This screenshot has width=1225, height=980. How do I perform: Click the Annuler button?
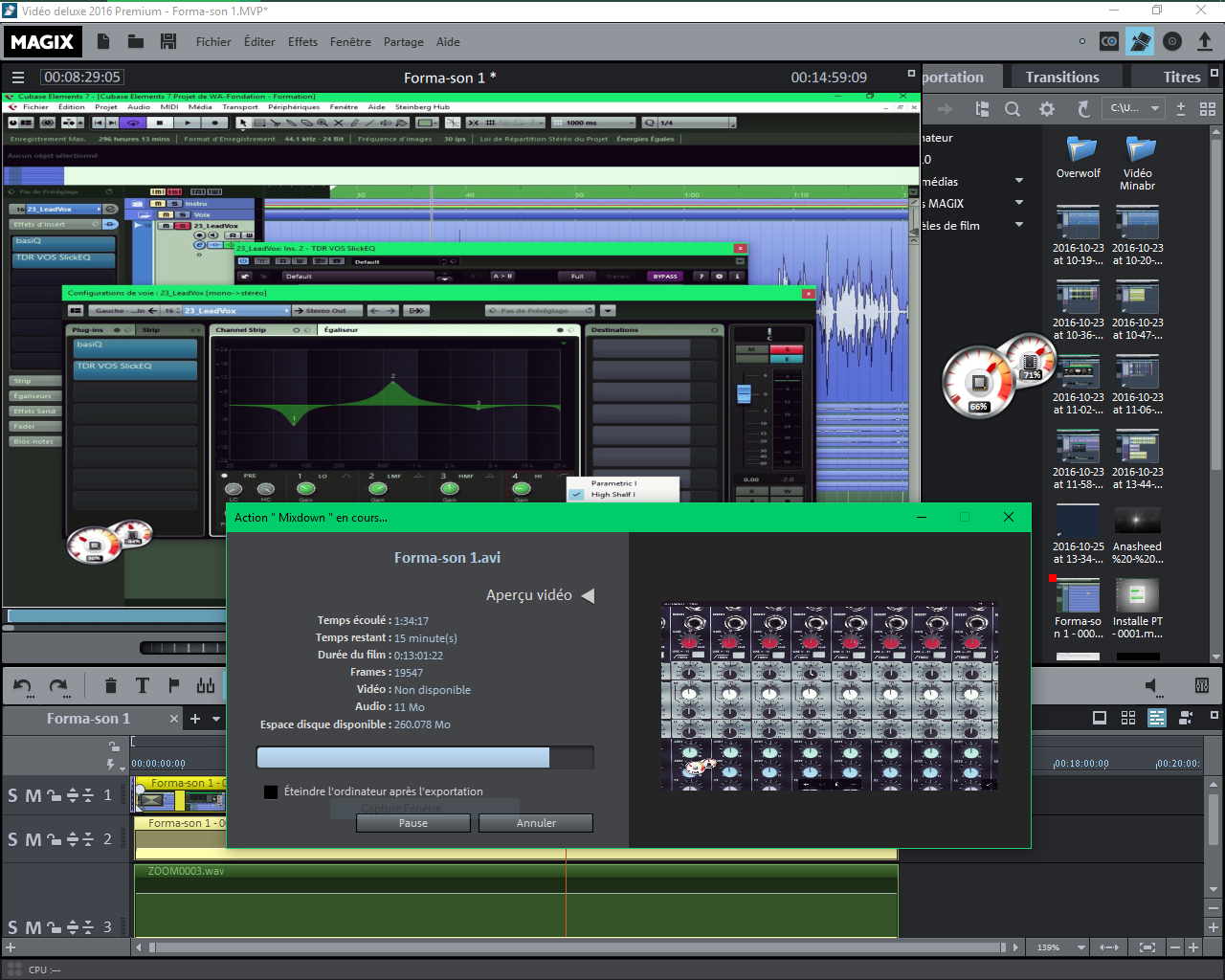(x=536, y=823)
